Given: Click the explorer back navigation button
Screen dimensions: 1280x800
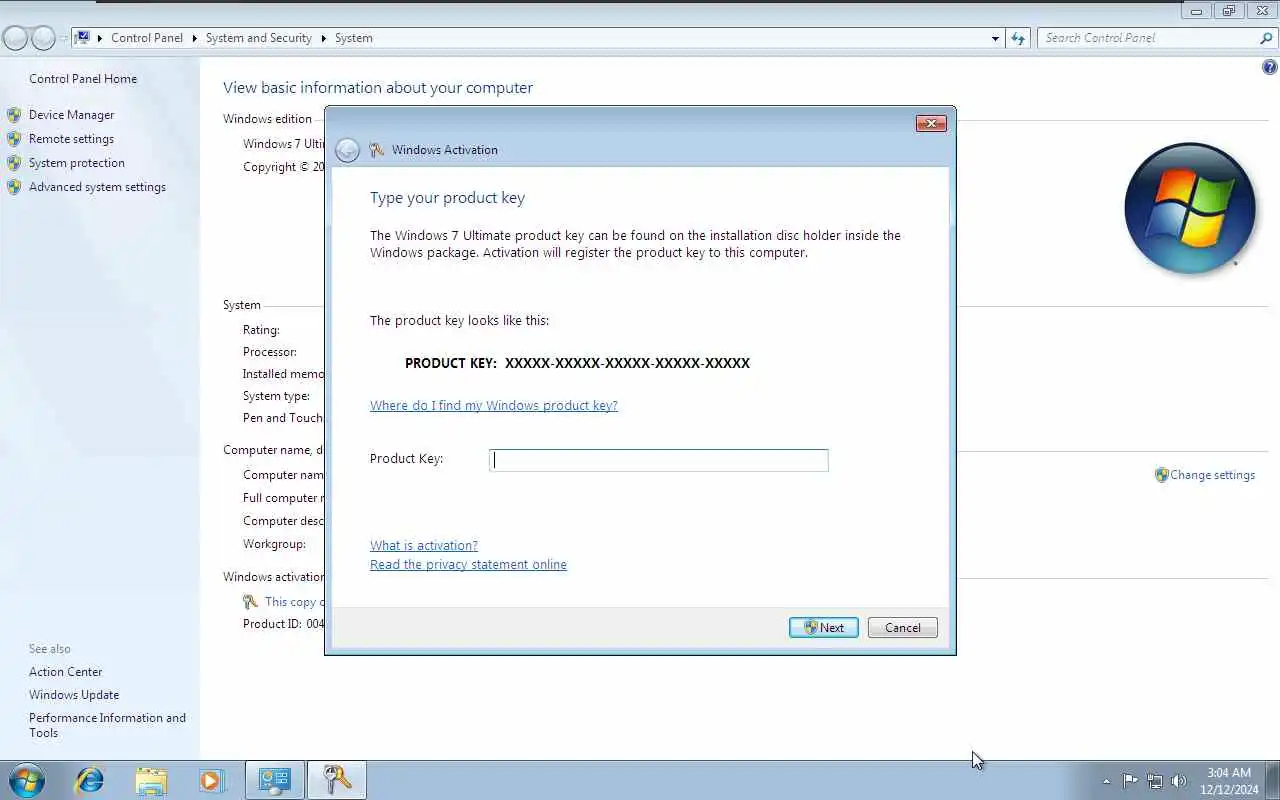Looking at the screenshot, I should tap(15, 38).
